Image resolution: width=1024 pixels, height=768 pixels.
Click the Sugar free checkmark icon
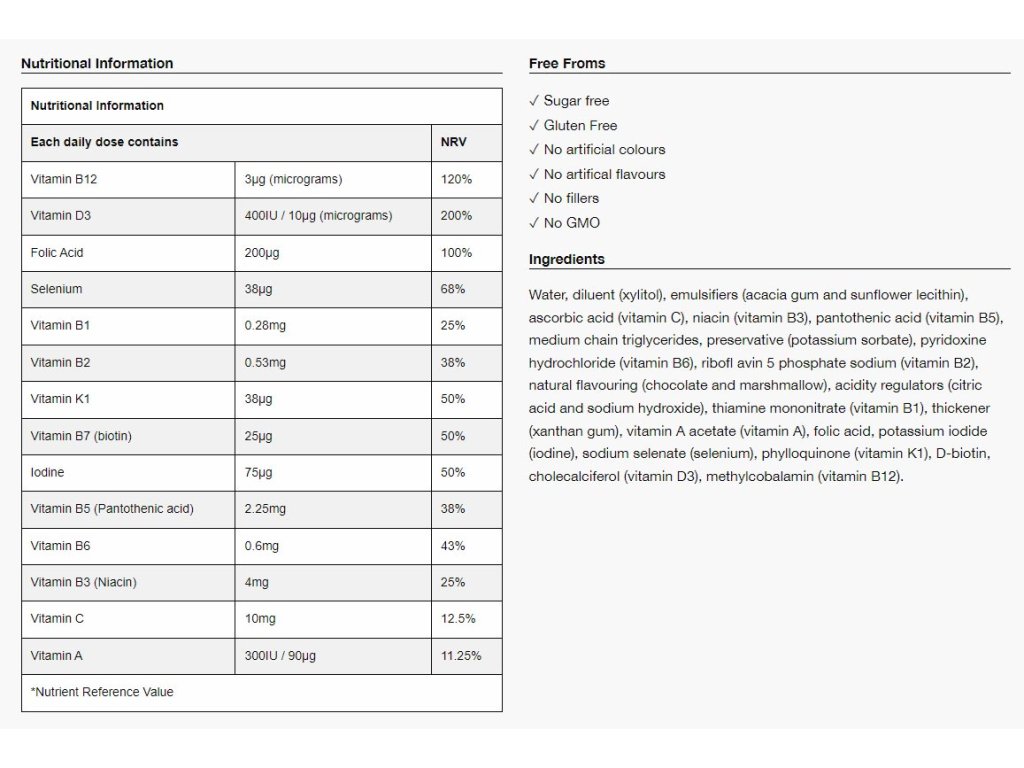(x=534, y=101)
